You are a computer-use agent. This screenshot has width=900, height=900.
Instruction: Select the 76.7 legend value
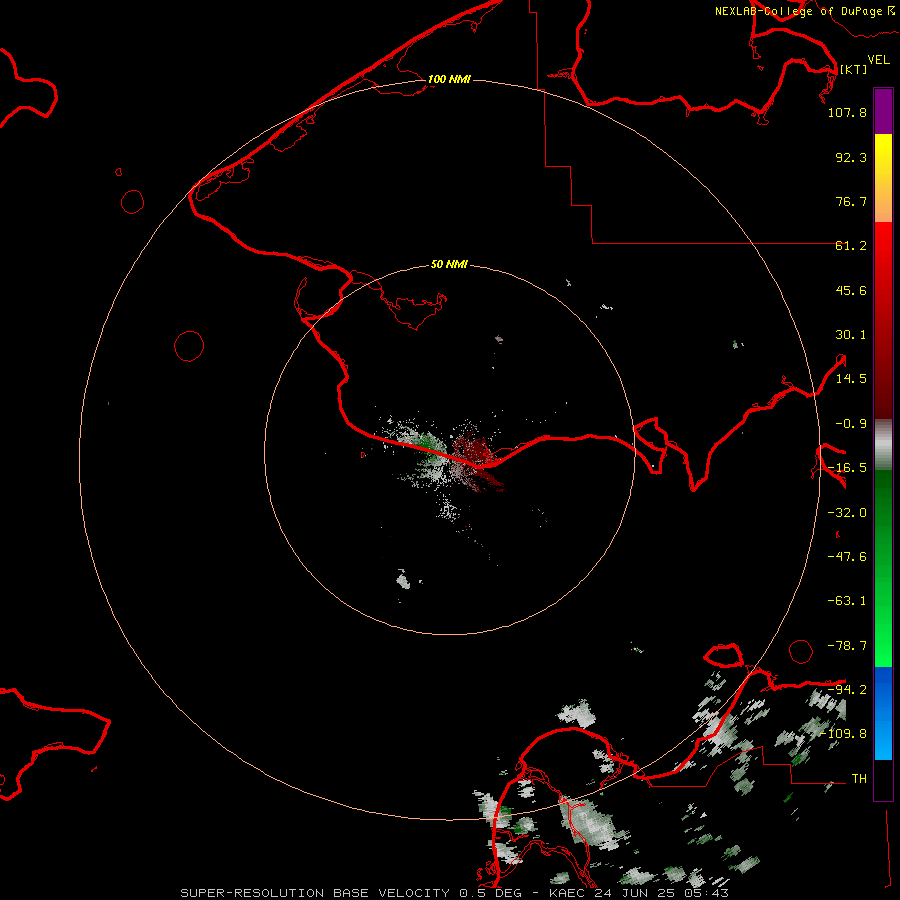tap(851, 201)
